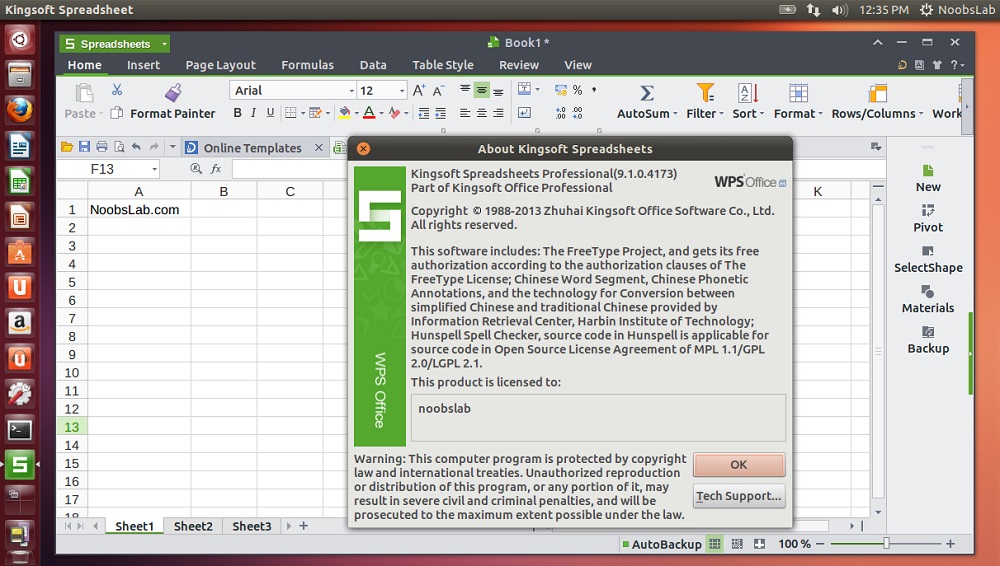Click the Cut scissors icon
Image resolution: width=1000 pixels, height=566 pixels.
(x=117, y=90)
